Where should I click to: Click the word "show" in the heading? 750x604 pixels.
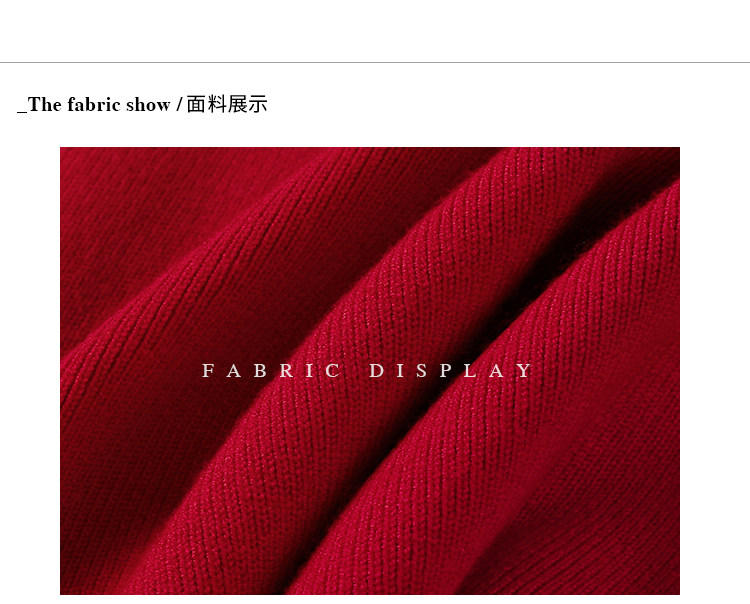point(148,105)
